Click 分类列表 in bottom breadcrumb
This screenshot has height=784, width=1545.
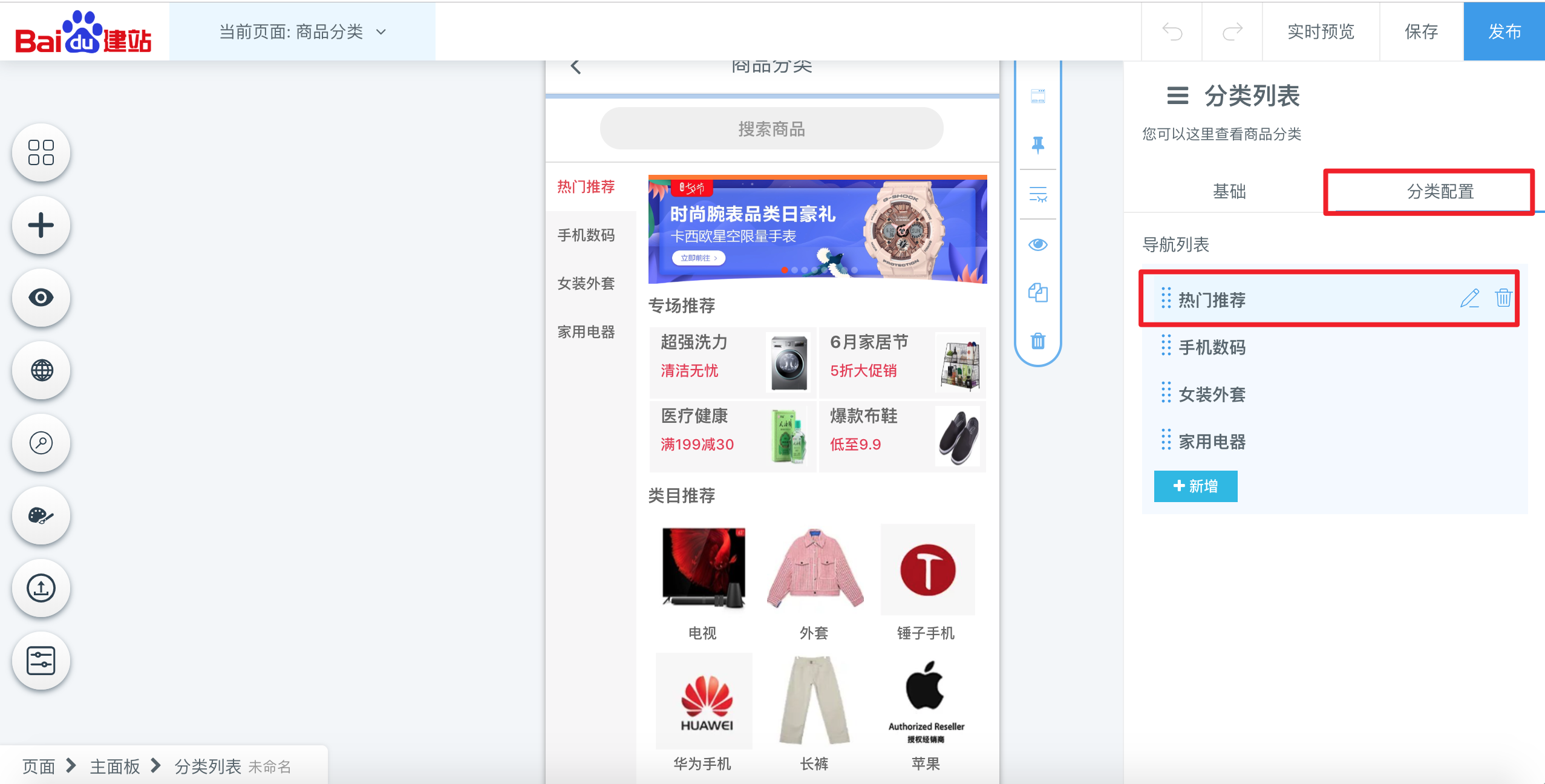[x=208, y=766]
